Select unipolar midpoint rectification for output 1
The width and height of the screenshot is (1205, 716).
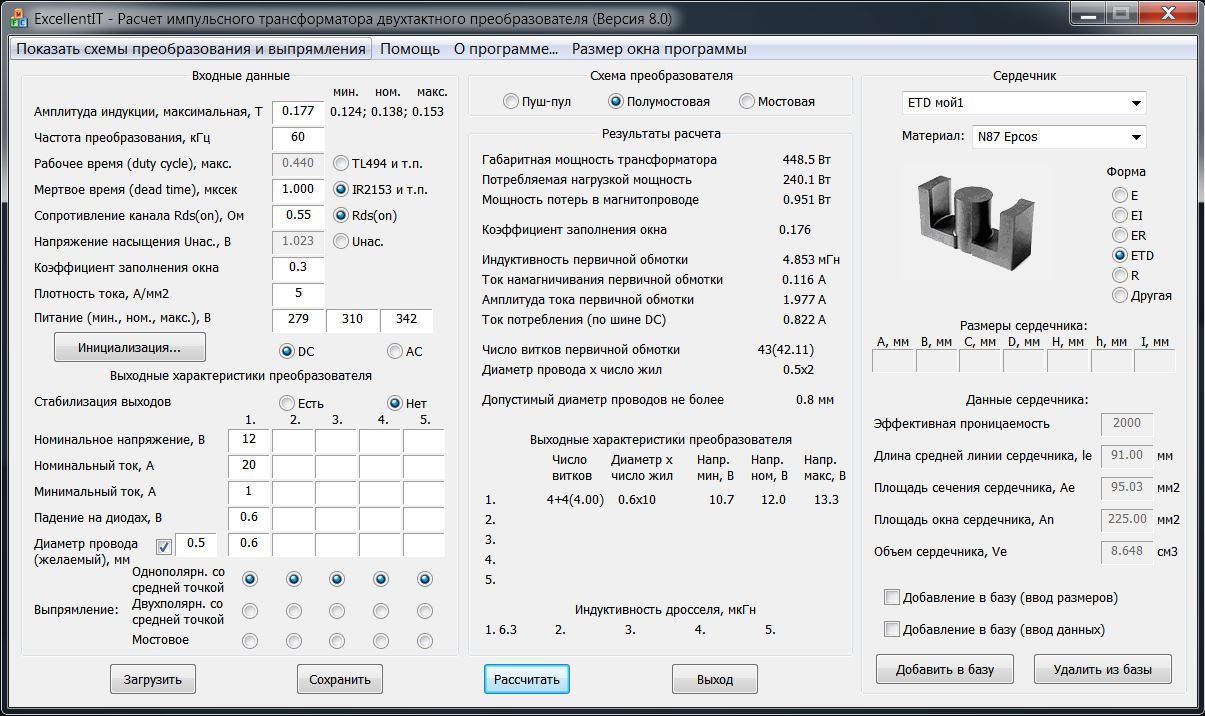[250, 579]
